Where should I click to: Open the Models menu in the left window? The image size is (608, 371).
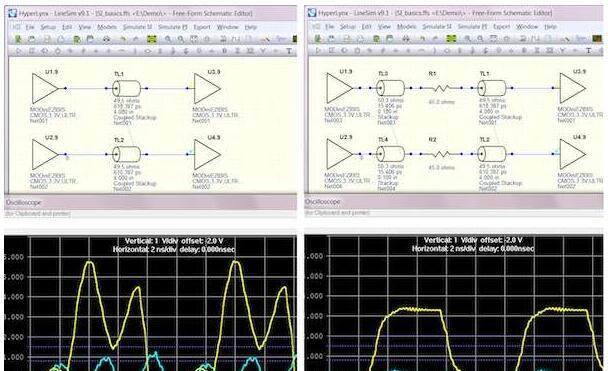pyautogui.click(x=107, y=27)
